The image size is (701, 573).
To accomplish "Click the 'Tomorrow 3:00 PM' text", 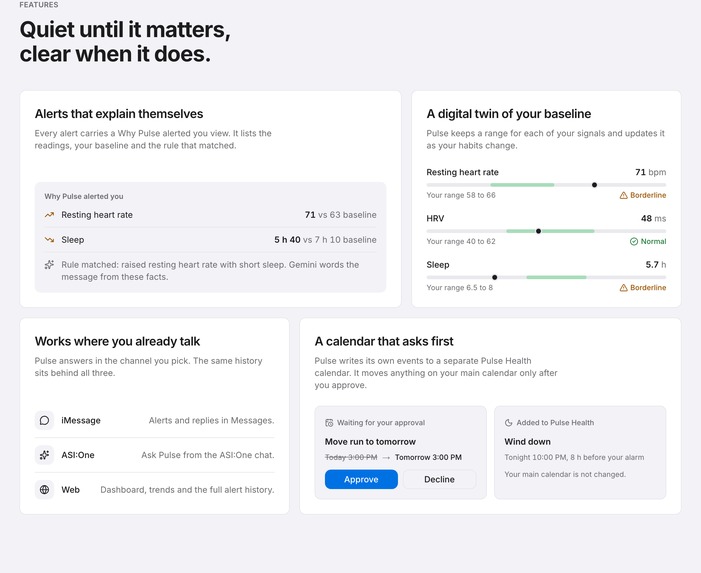I will click(428, 457).
